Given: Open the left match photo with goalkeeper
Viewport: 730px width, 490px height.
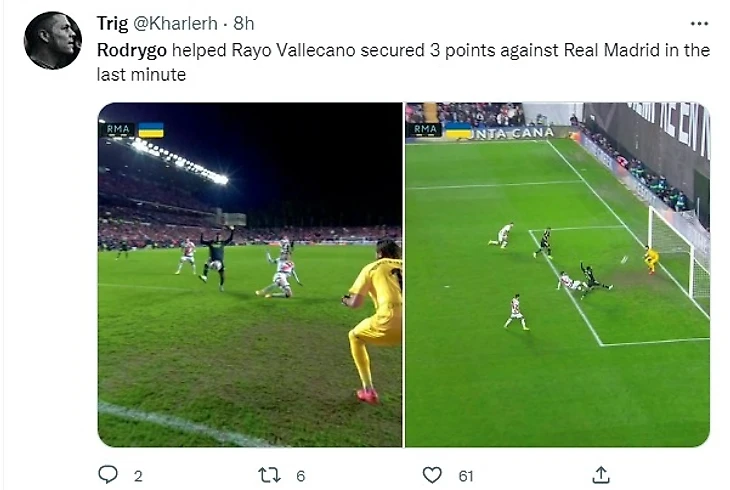Looking at the screenshot, I should click(x=250, y=275).
